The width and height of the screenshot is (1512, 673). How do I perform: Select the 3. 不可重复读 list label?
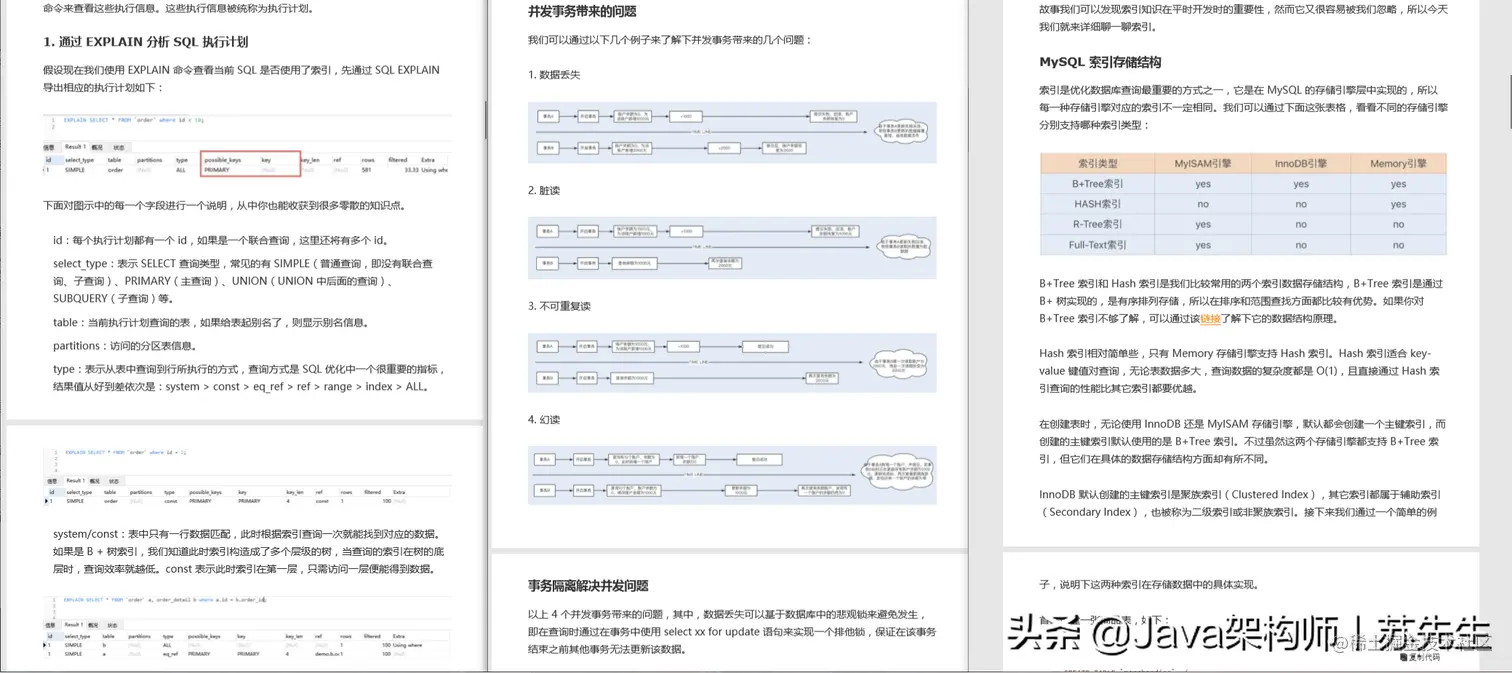click(559, 306)
